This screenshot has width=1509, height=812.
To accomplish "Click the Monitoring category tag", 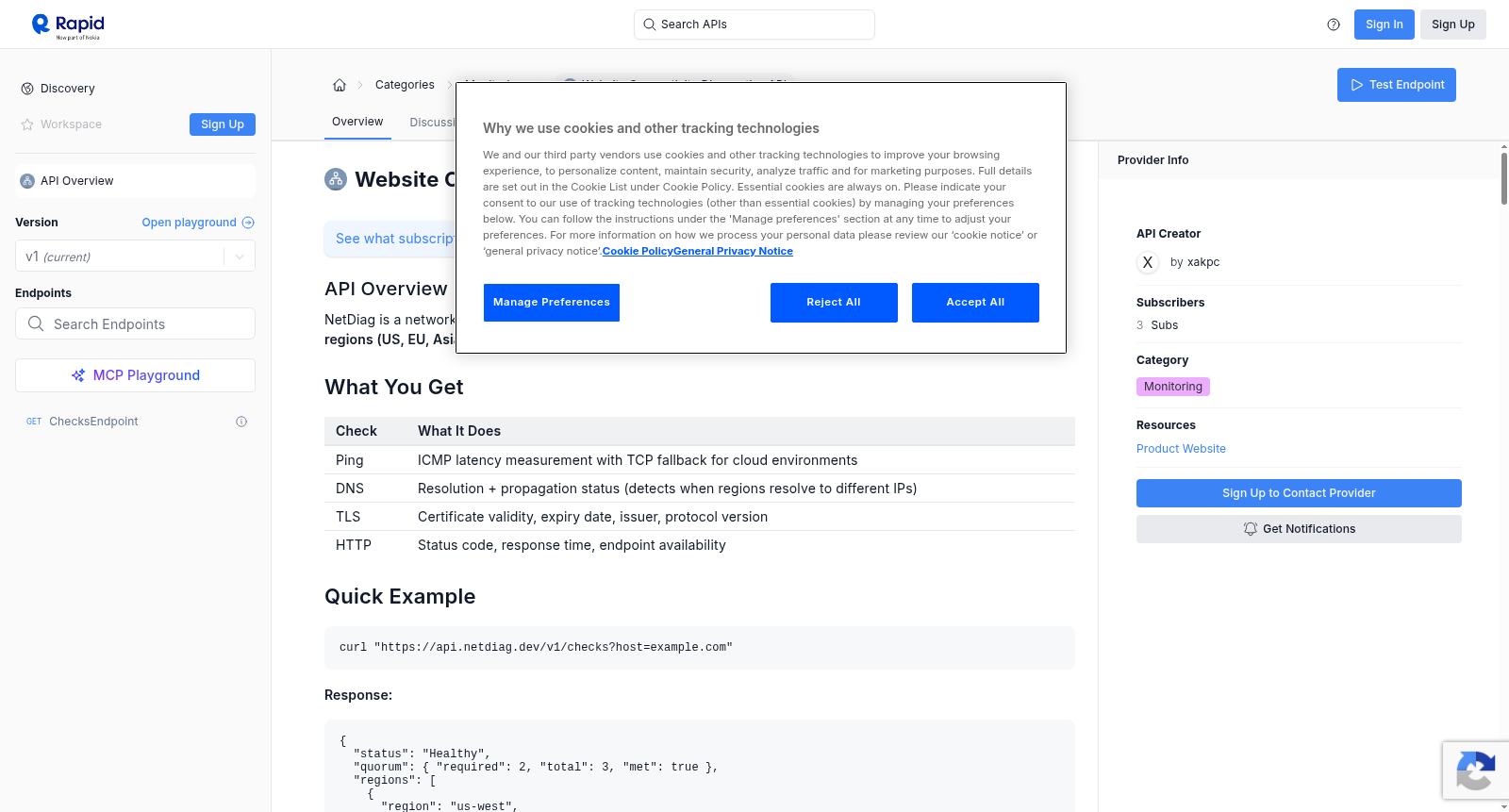I will click(x=1173, y=387).
